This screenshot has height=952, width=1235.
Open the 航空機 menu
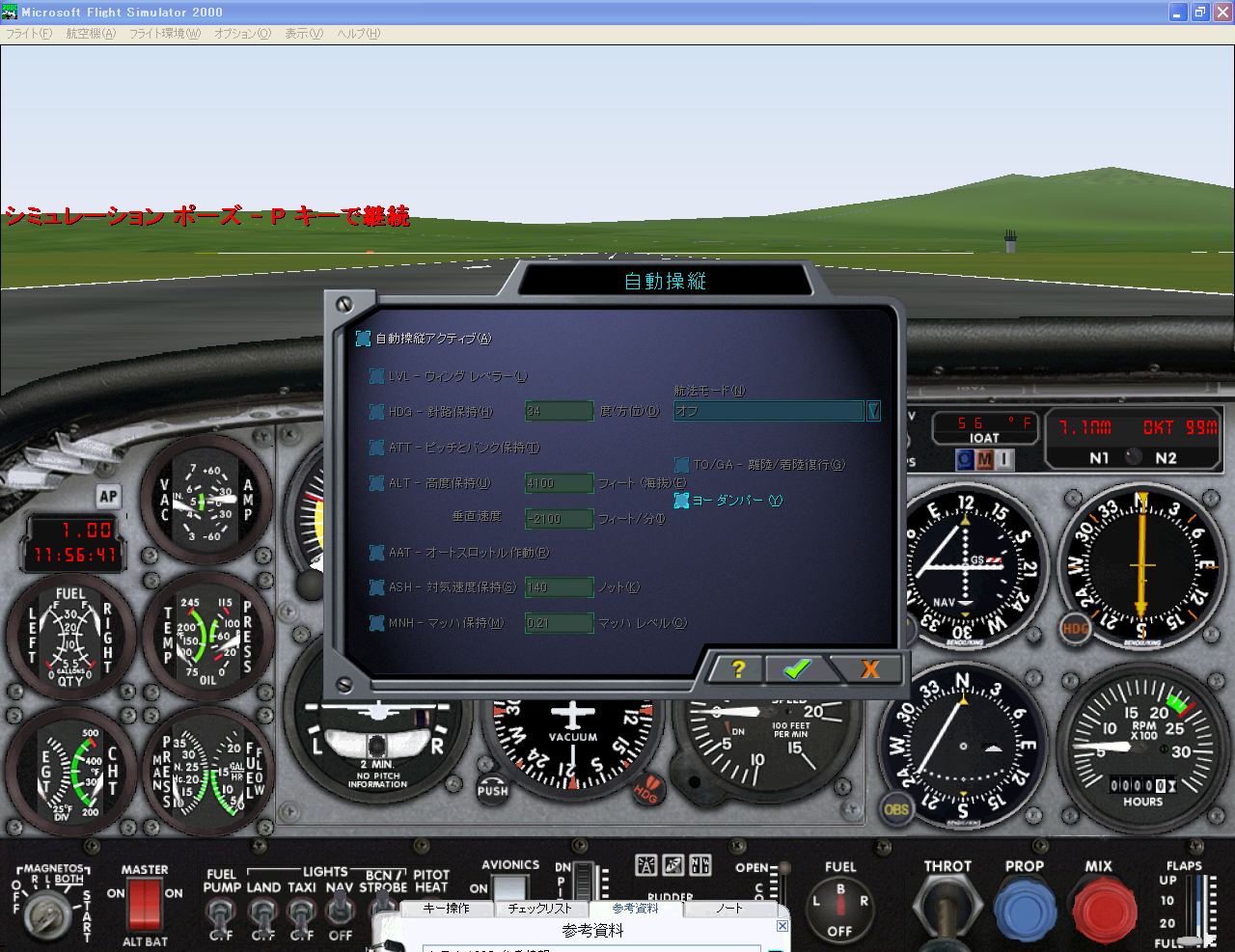tap(91, 34)
